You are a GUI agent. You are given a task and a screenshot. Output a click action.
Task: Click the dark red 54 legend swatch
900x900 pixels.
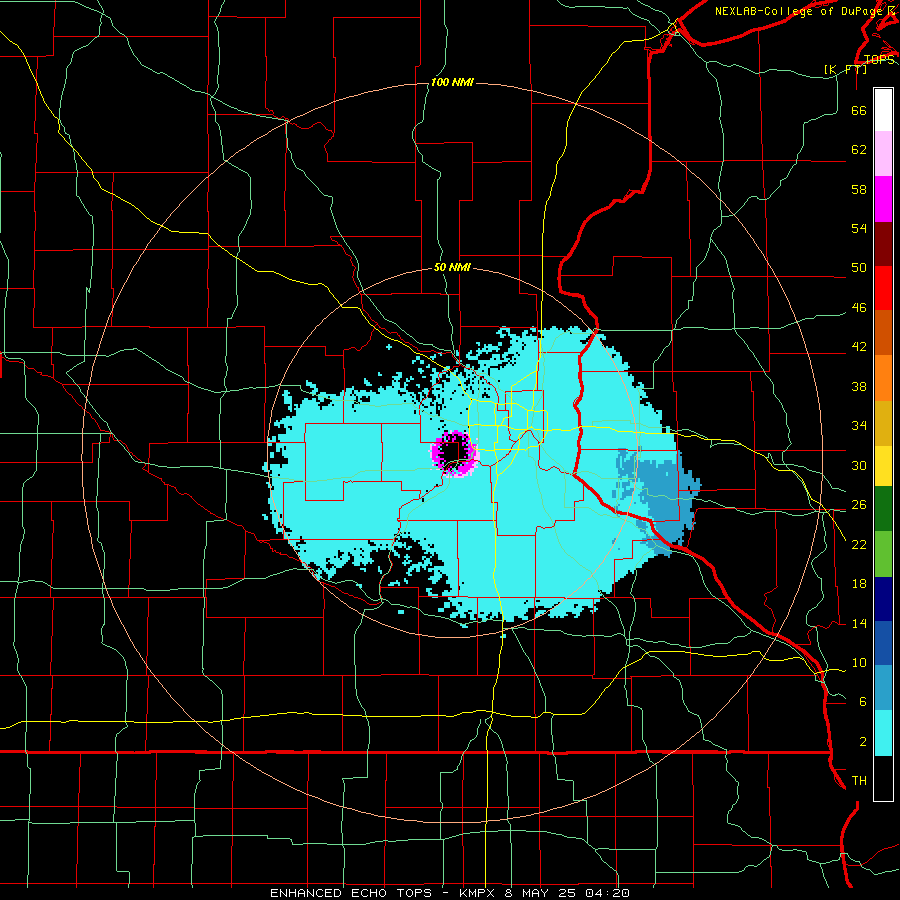[883, 244]
